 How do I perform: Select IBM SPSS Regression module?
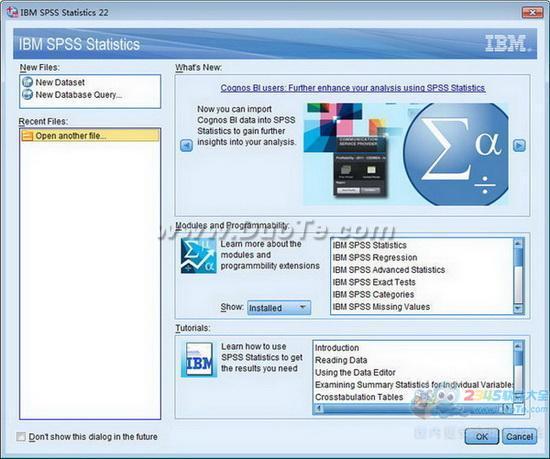375,257
